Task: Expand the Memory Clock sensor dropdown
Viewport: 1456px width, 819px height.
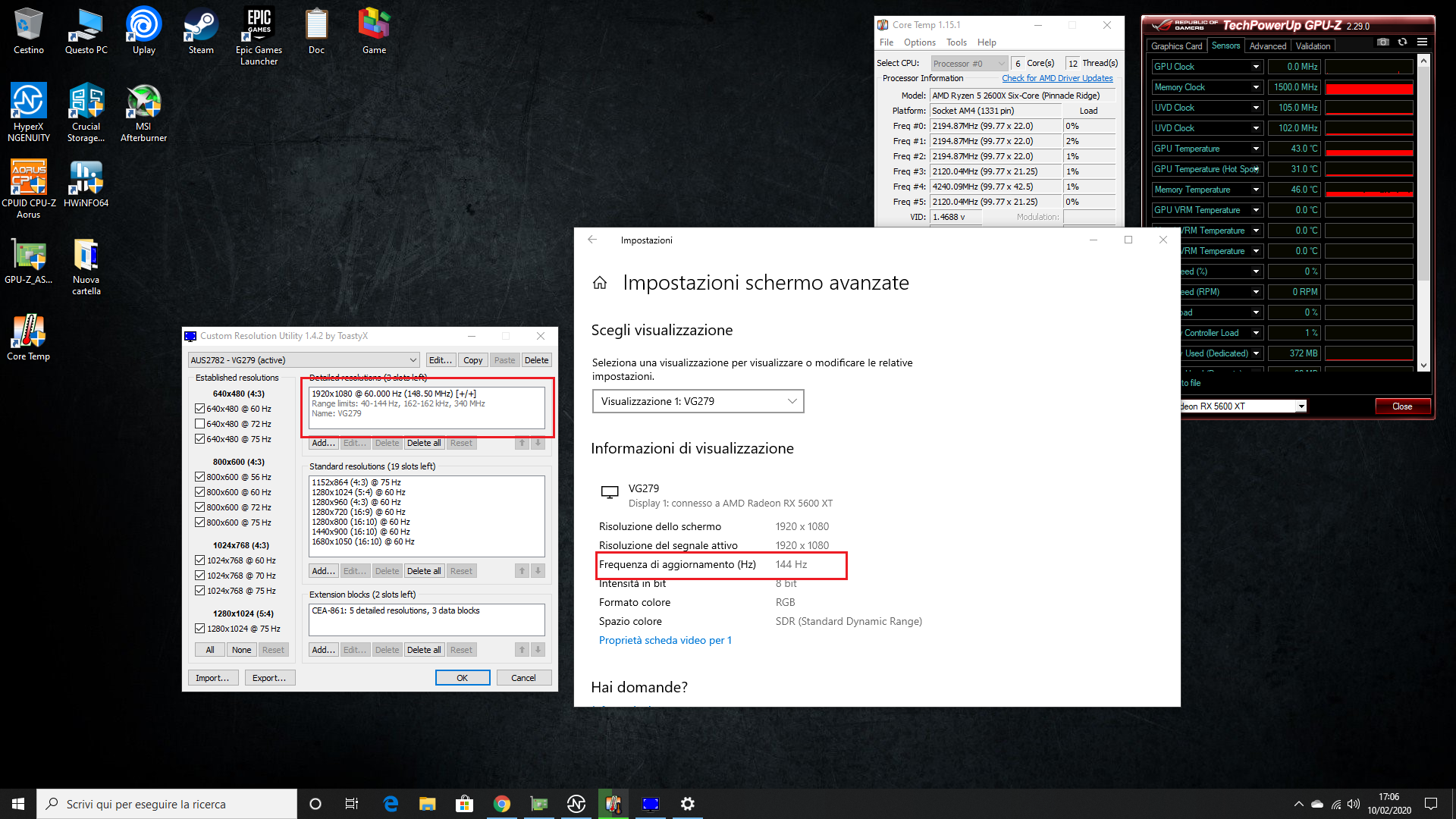Action: click(x=1256, y=87)
